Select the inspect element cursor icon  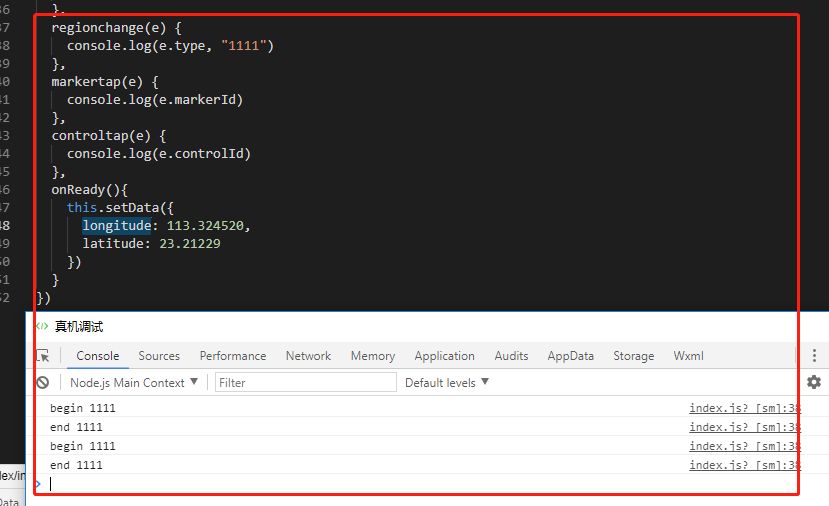43,356
